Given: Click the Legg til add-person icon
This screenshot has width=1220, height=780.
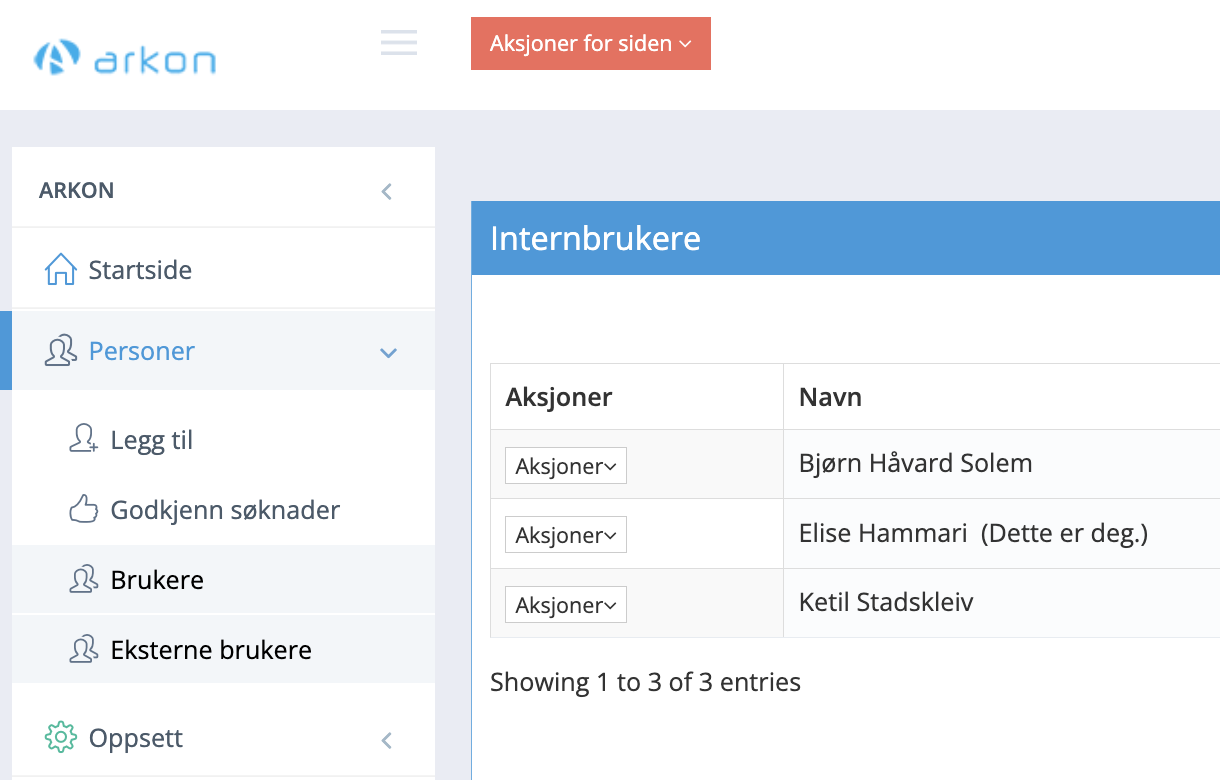Looking at the screenshot, I should (x=82, y=437).
